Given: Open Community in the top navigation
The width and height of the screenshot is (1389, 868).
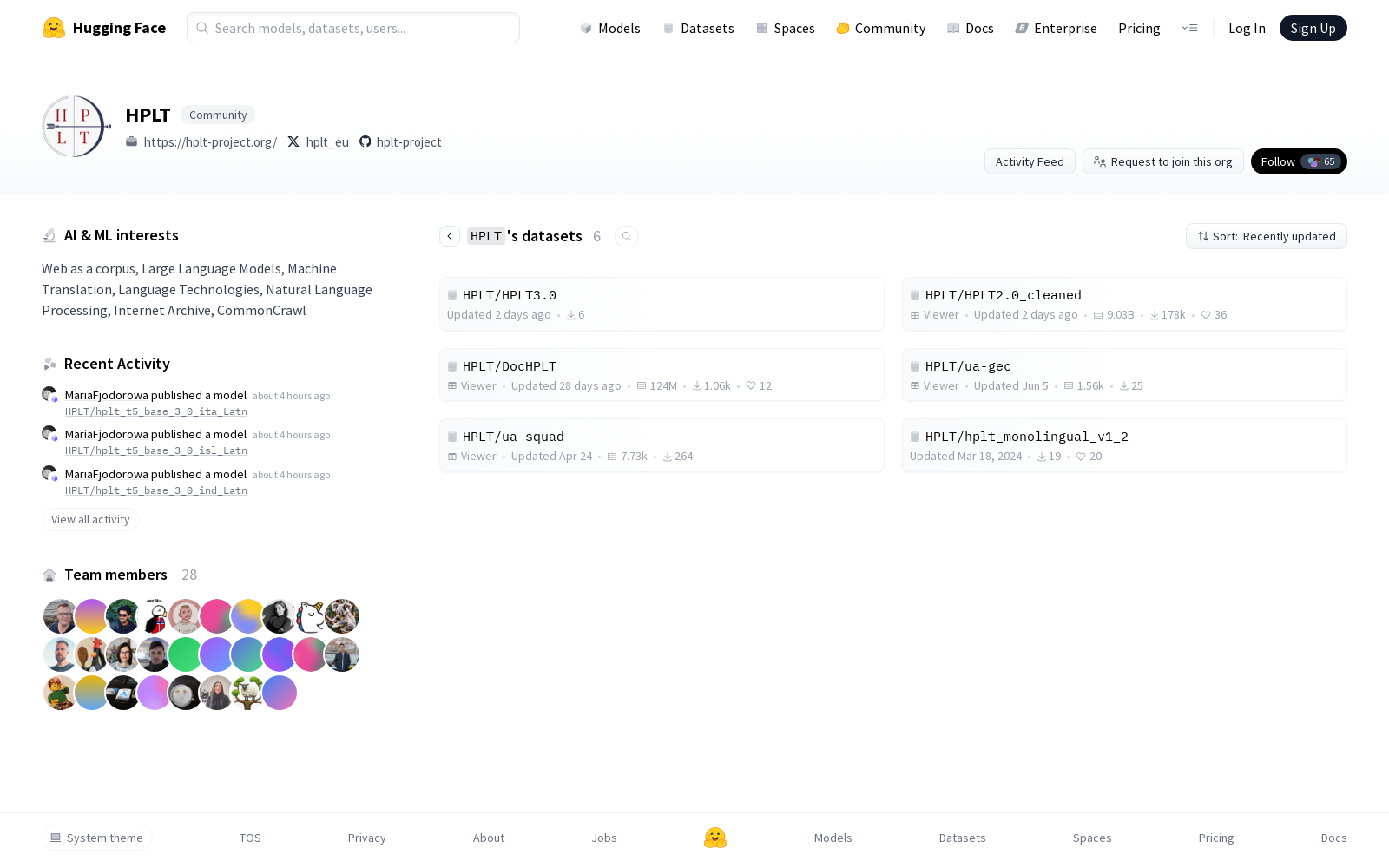Looking at the screenshot, I should click(881, 28).
